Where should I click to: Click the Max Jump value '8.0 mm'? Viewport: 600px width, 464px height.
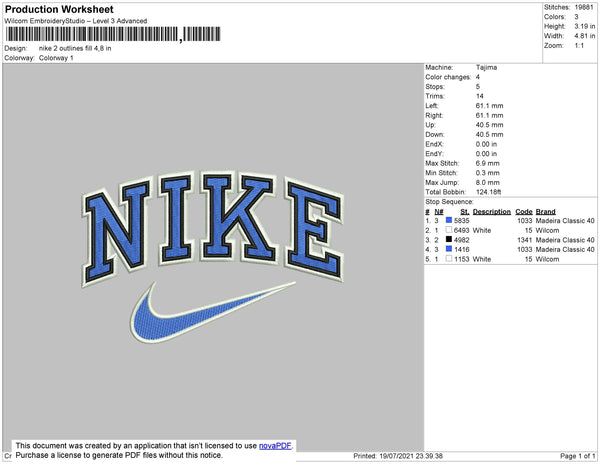[x=488, y=182]
